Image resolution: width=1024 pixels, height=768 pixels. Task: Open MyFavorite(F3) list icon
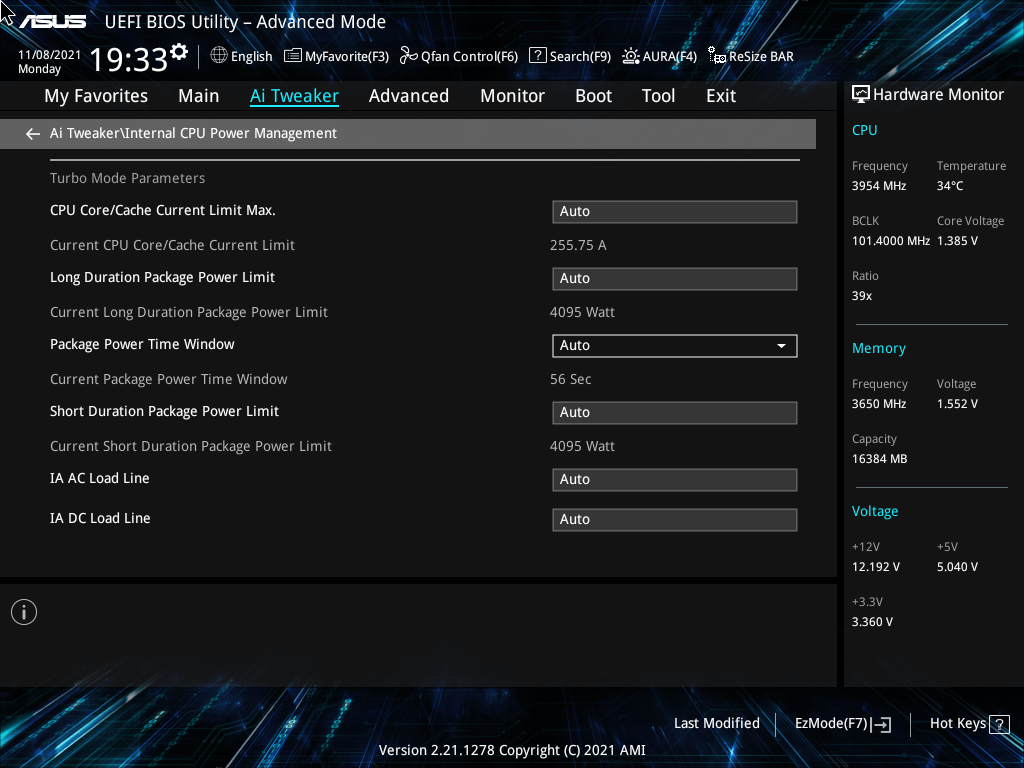[x=293, y=56]
